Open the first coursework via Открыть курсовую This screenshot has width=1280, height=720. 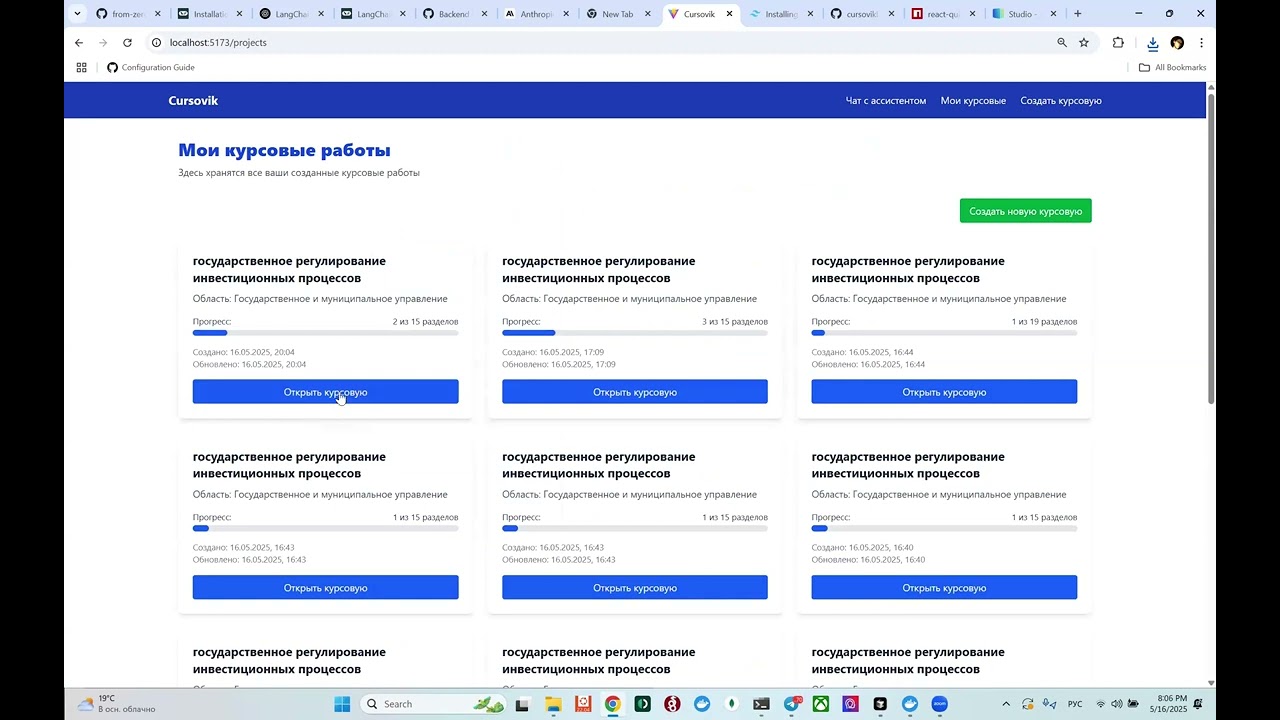[325, 391]
